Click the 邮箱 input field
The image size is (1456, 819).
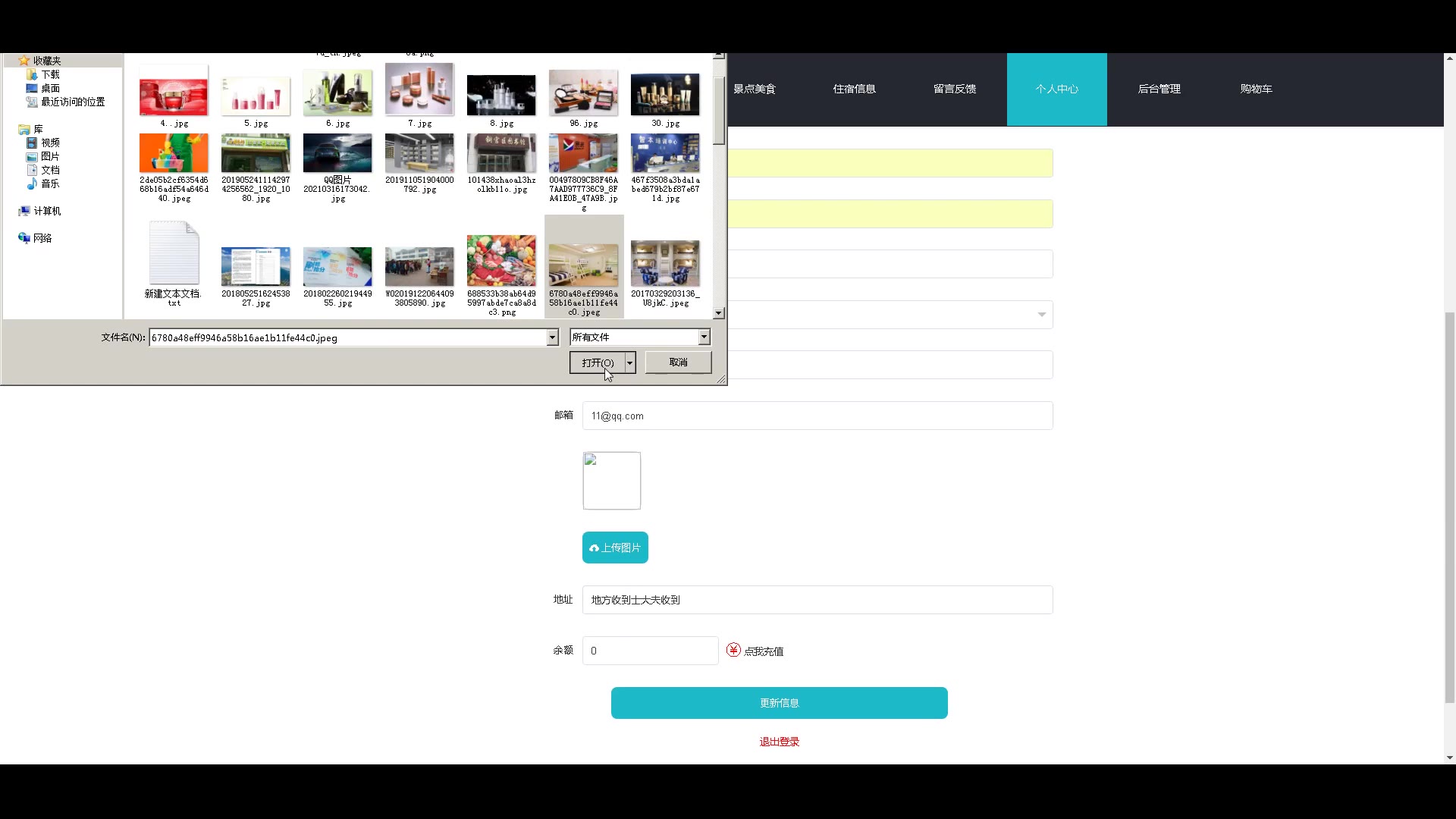817,416
